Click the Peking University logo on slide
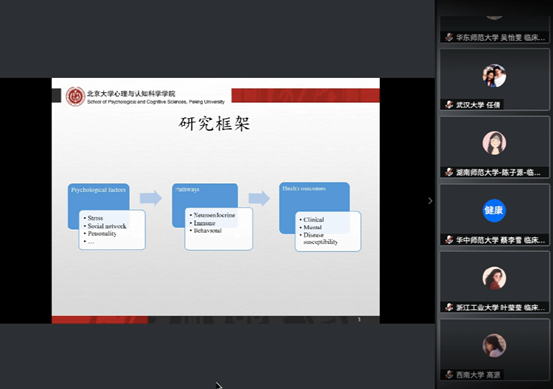 75,96
